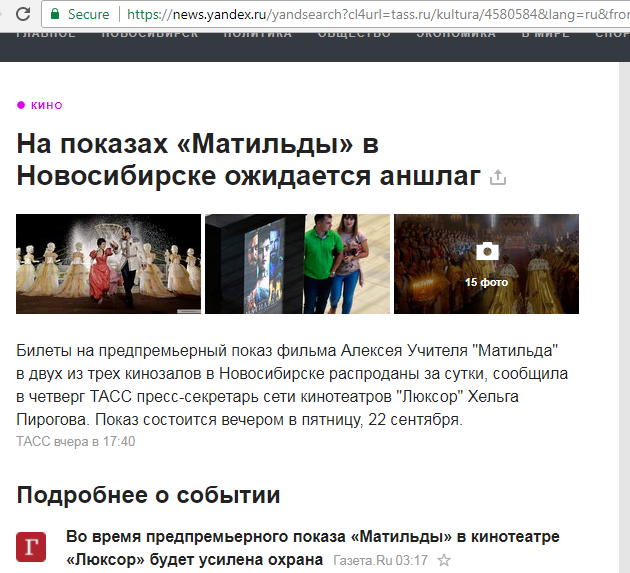
Task: Open the ТАСС source link under summary
Action: [36, 441]
